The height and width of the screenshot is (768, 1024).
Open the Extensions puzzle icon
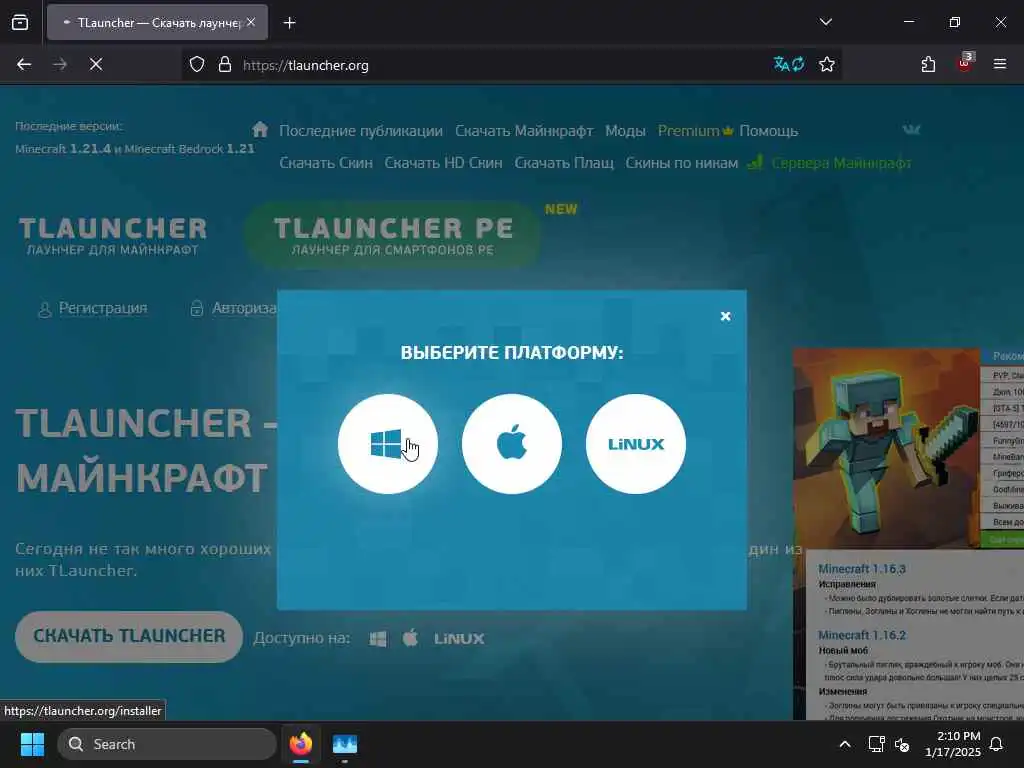[x=928, y=64]
